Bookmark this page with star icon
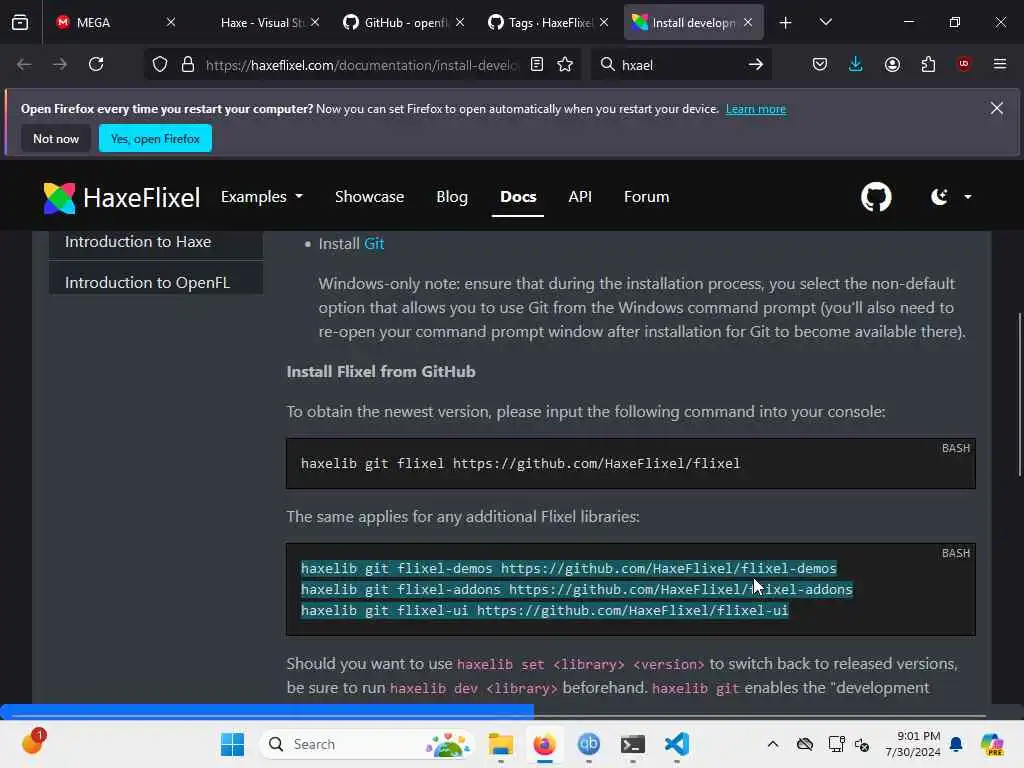Image resolution: width=1024 pixels, height=768 pixels. coord(565,64)
